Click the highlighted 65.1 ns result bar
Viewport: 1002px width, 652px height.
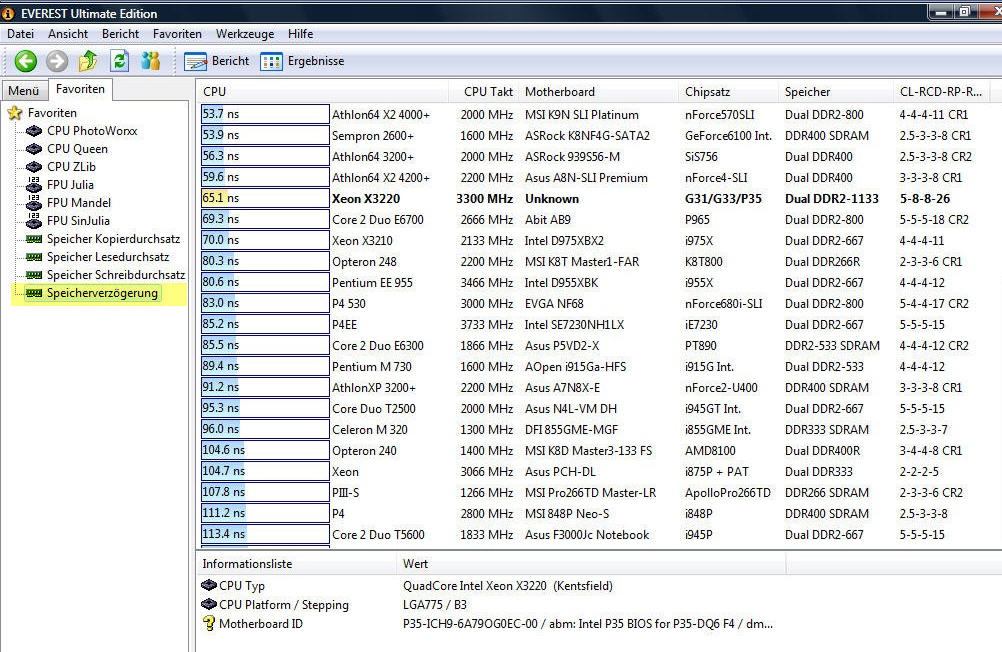pyautogui.click(x=265, y=198)
